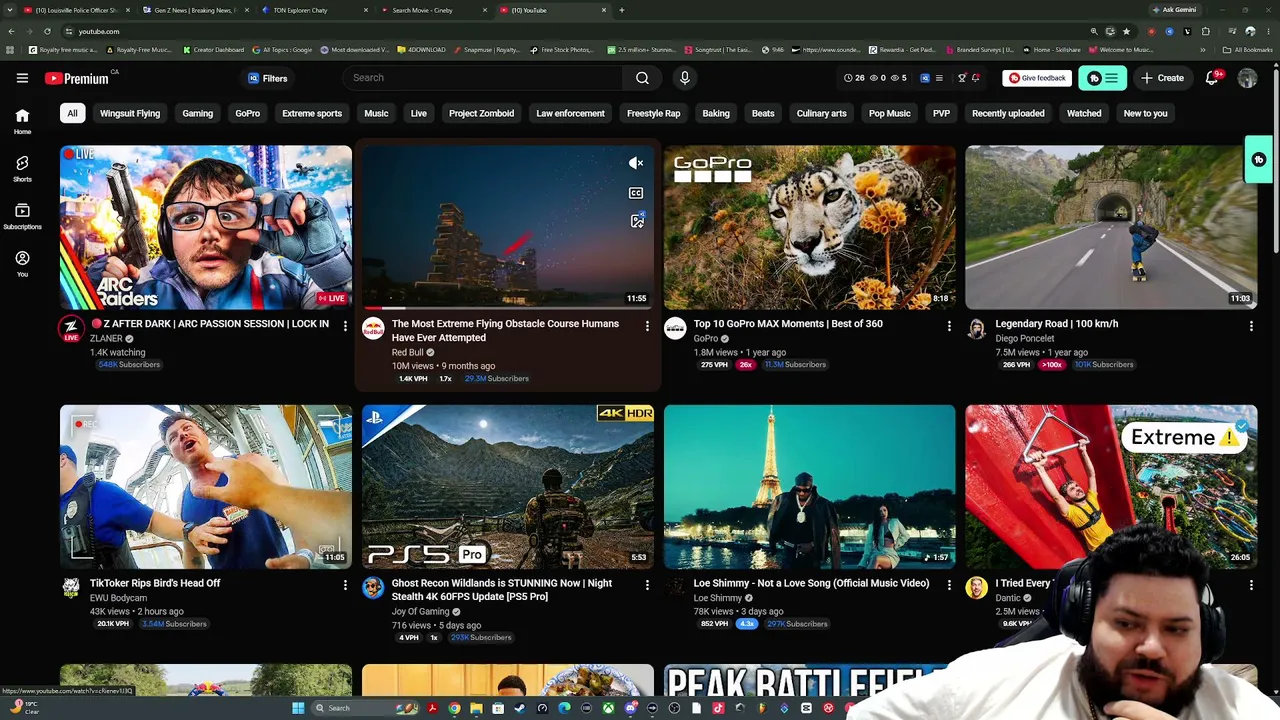Screen dimensions: 1280x720
Task: Open ZLANER channel avatar
Action: coord(71,329)
